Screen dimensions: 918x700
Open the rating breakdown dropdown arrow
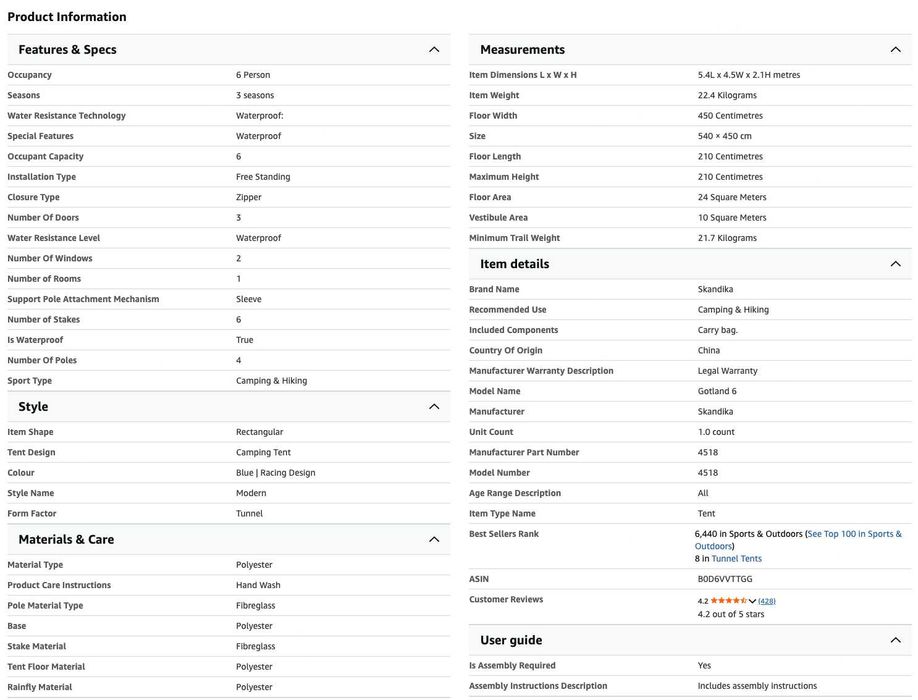pyautogui.click(x=752, y=601)
